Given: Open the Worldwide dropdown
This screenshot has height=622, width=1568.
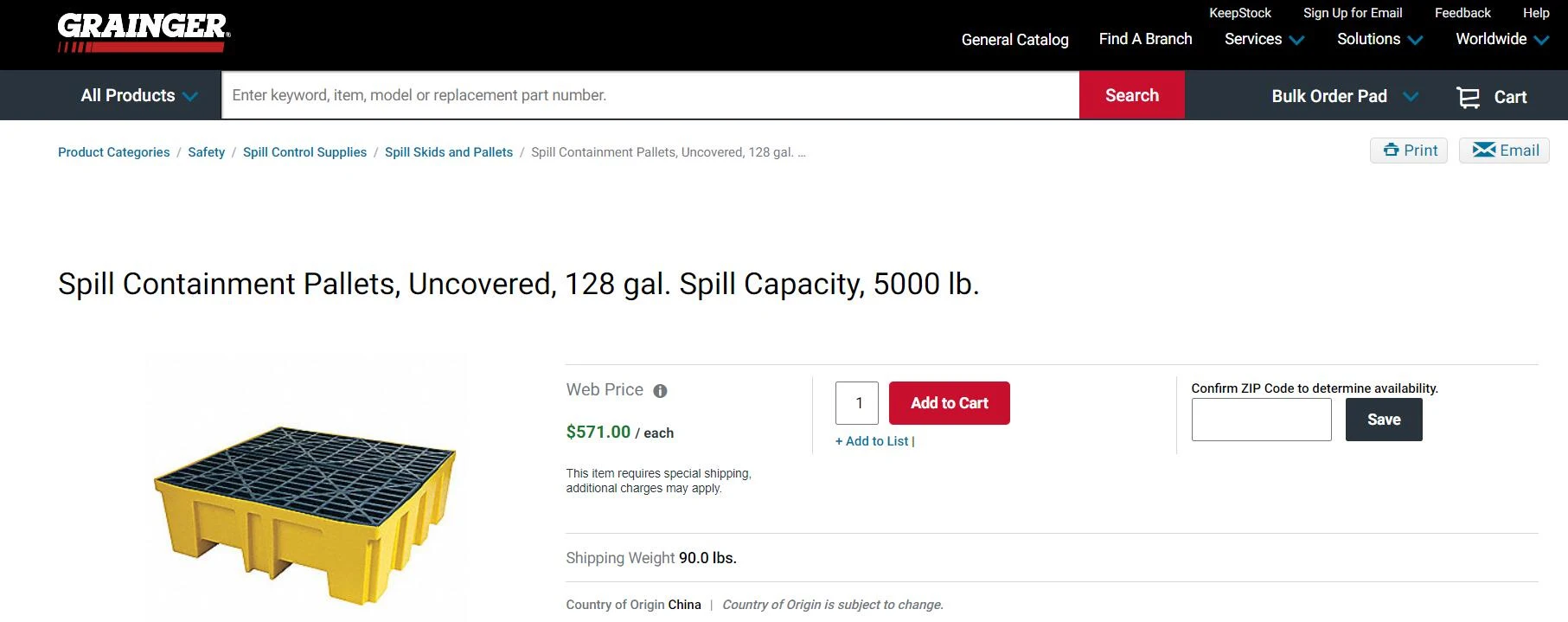Looking at the screenshot, I should pyautogui.click(x=1501, y=39).
